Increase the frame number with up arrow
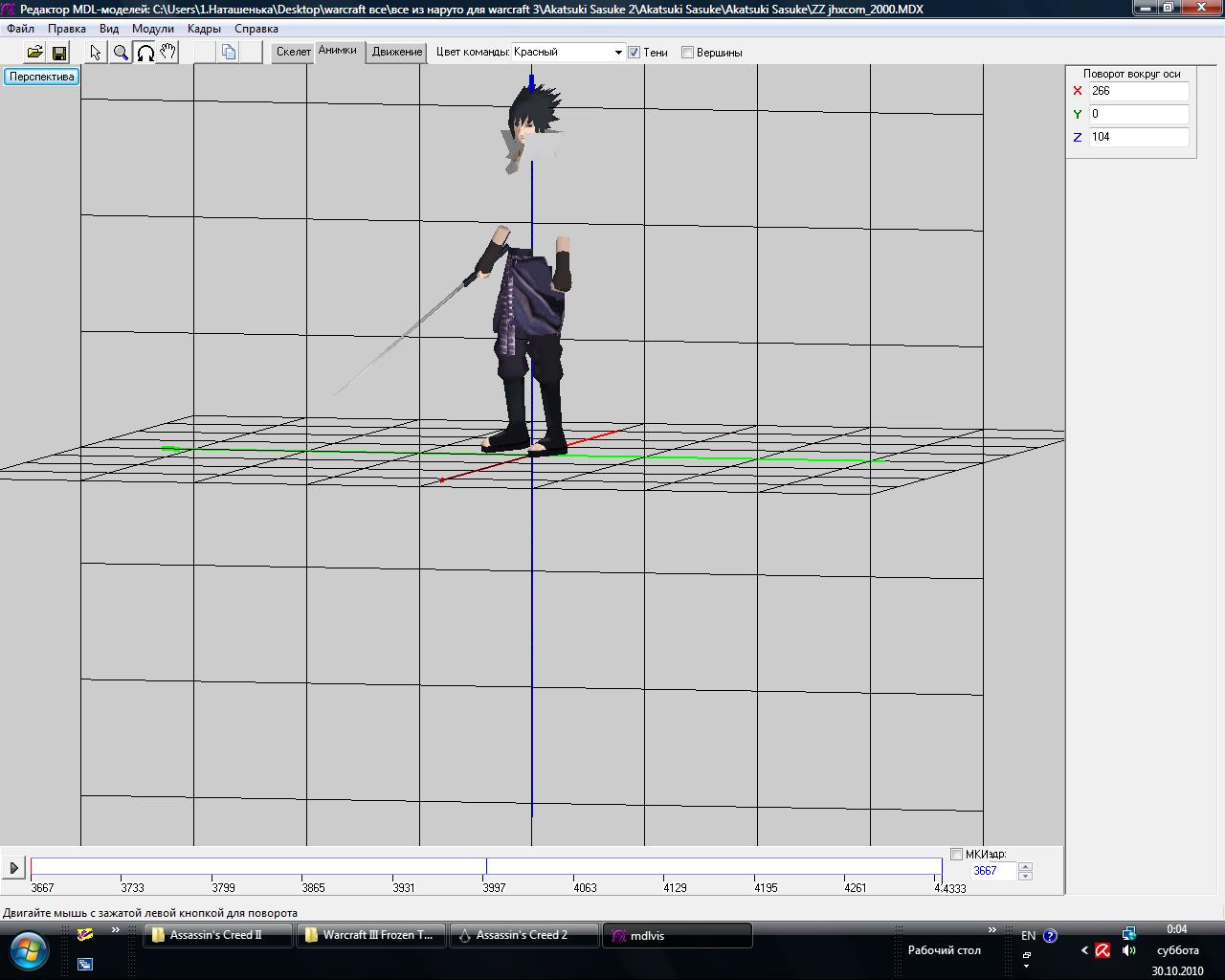This screenshot has width=1225, height=980. click(1026, 866)
